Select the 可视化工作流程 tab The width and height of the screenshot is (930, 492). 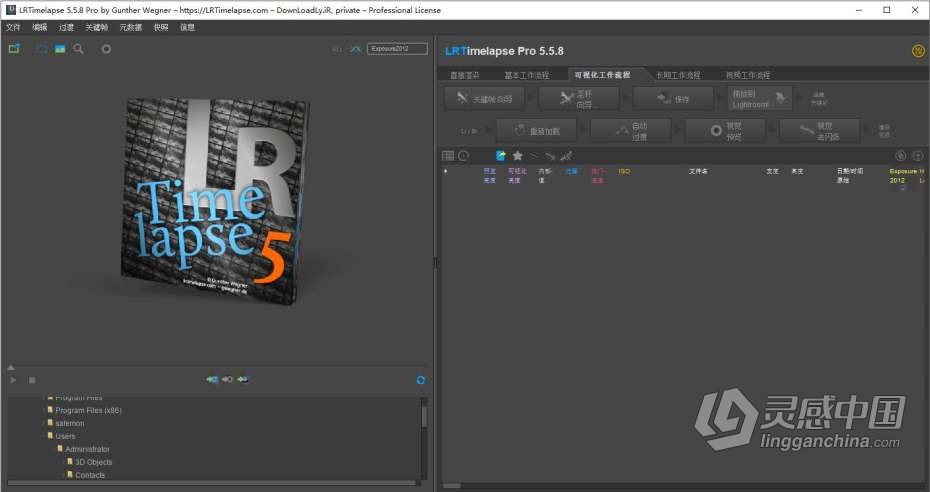pyautogui.click(x=602, y=75)
